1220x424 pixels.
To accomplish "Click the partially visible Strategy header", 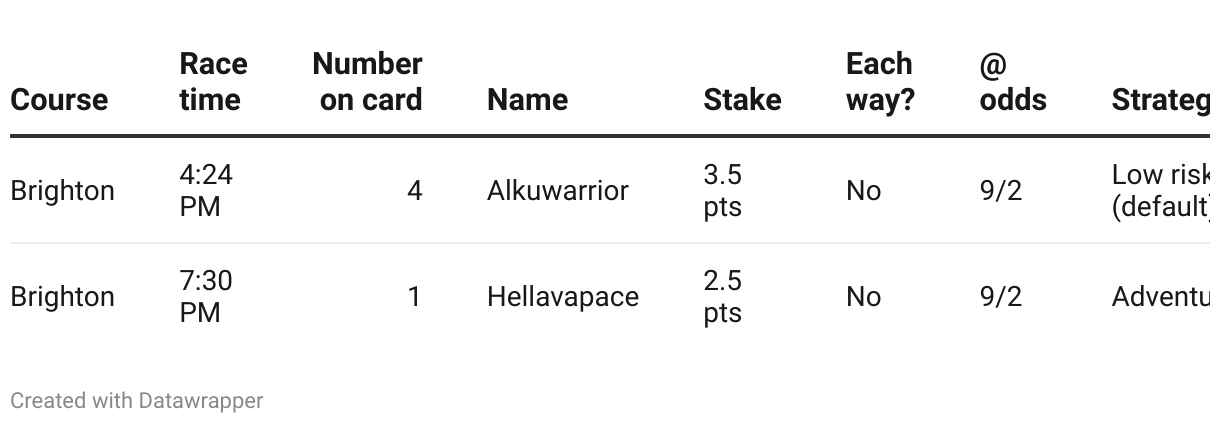I will pos(1160,100).
